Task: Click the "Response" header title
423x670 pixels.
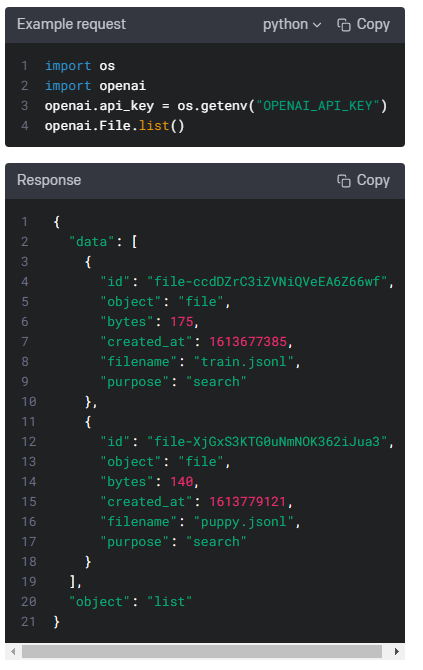Action: [x=49, y=180]
